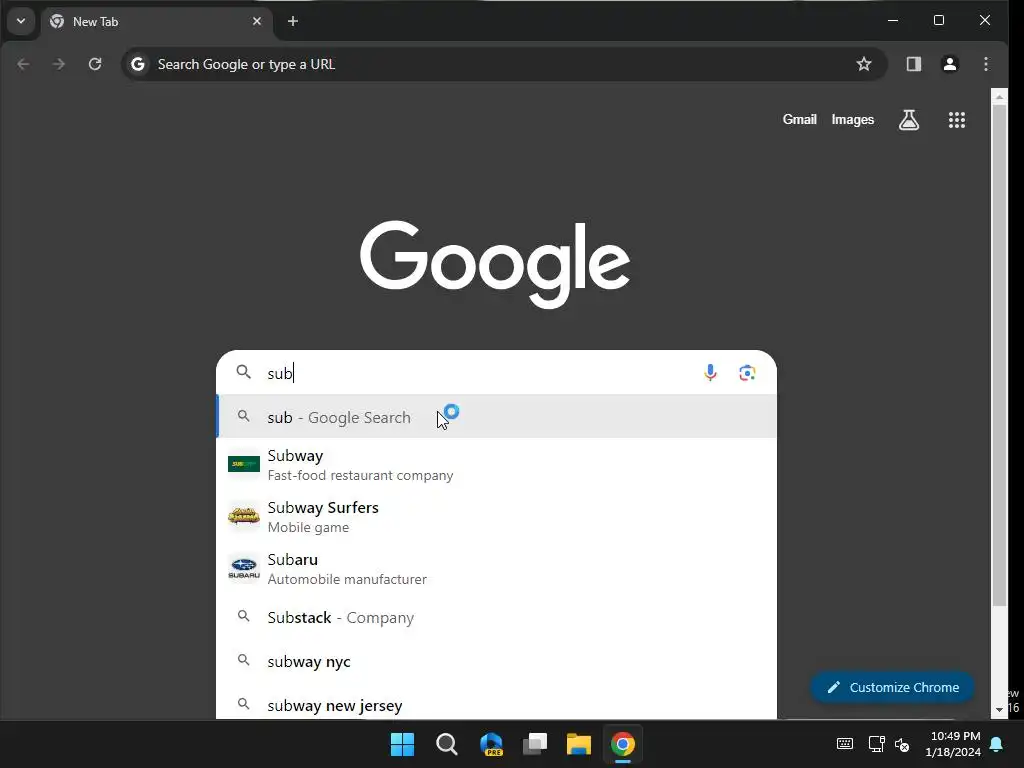The height and width of the screenshot is (768, 1024).
Task: Click in the address bar URL field
Action: 503,64
